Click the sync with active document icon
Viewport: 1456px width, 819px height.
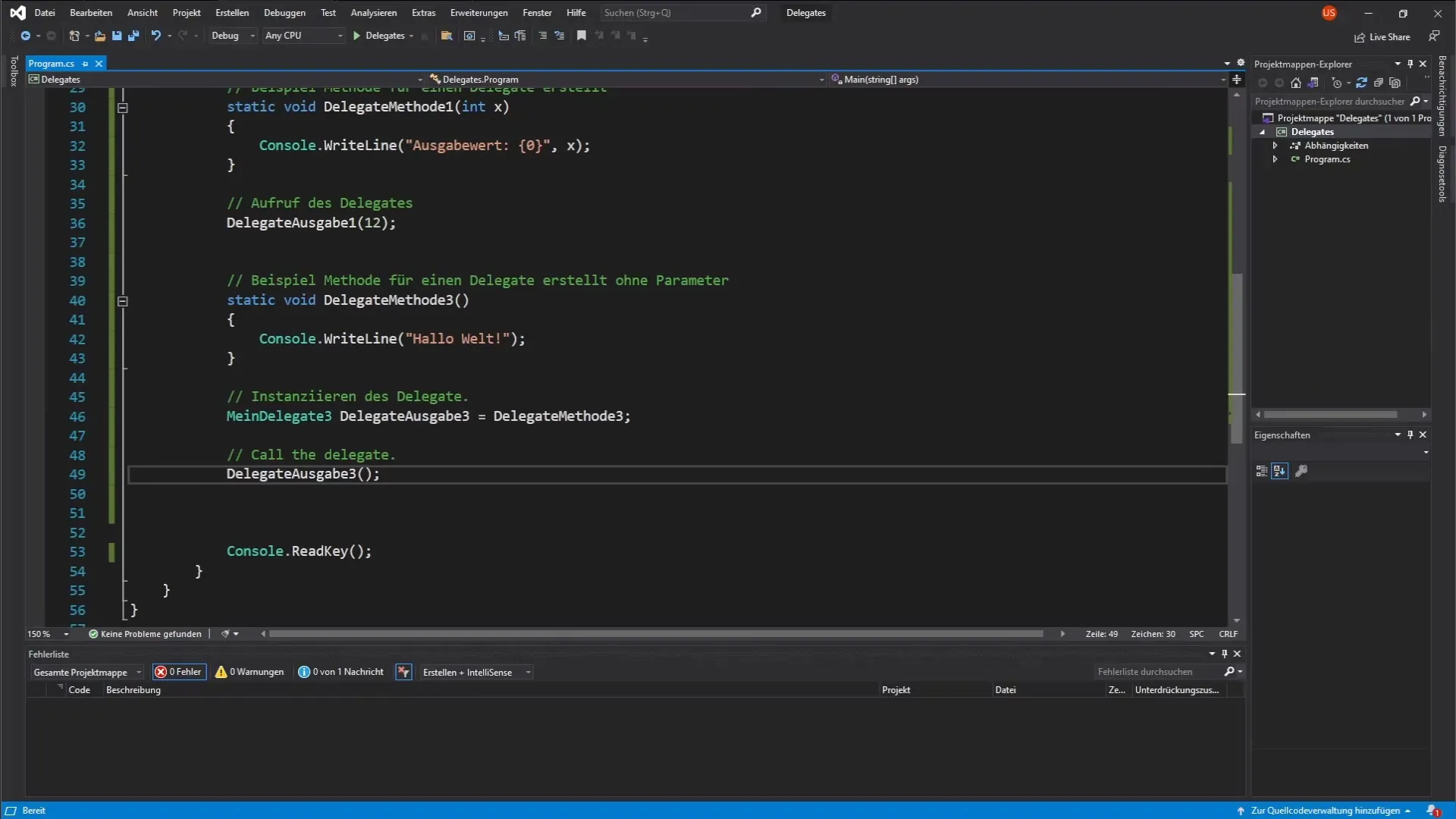click(1361, 83)
